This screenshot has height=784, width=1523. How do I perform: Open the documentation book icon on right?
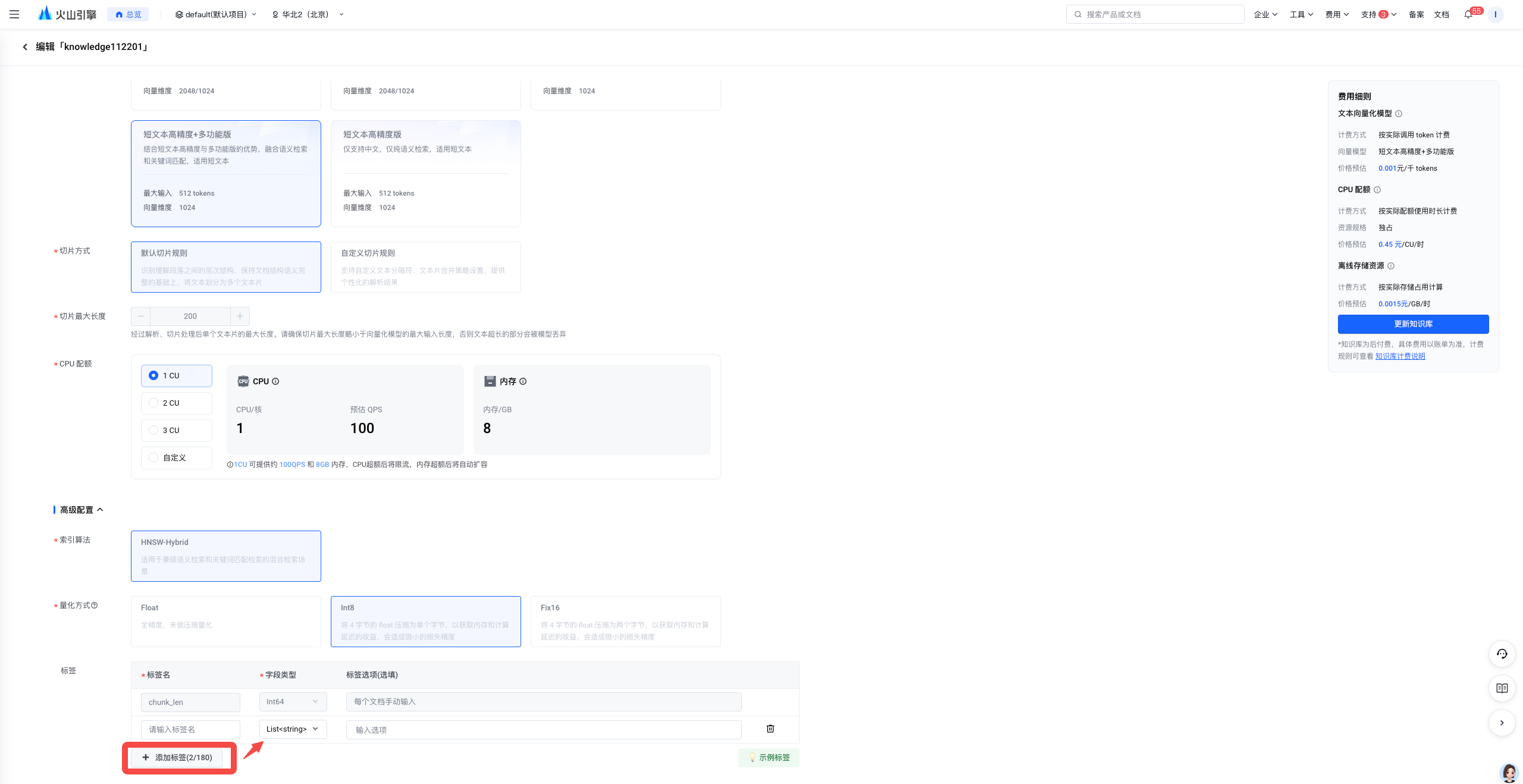point(1502,688)
